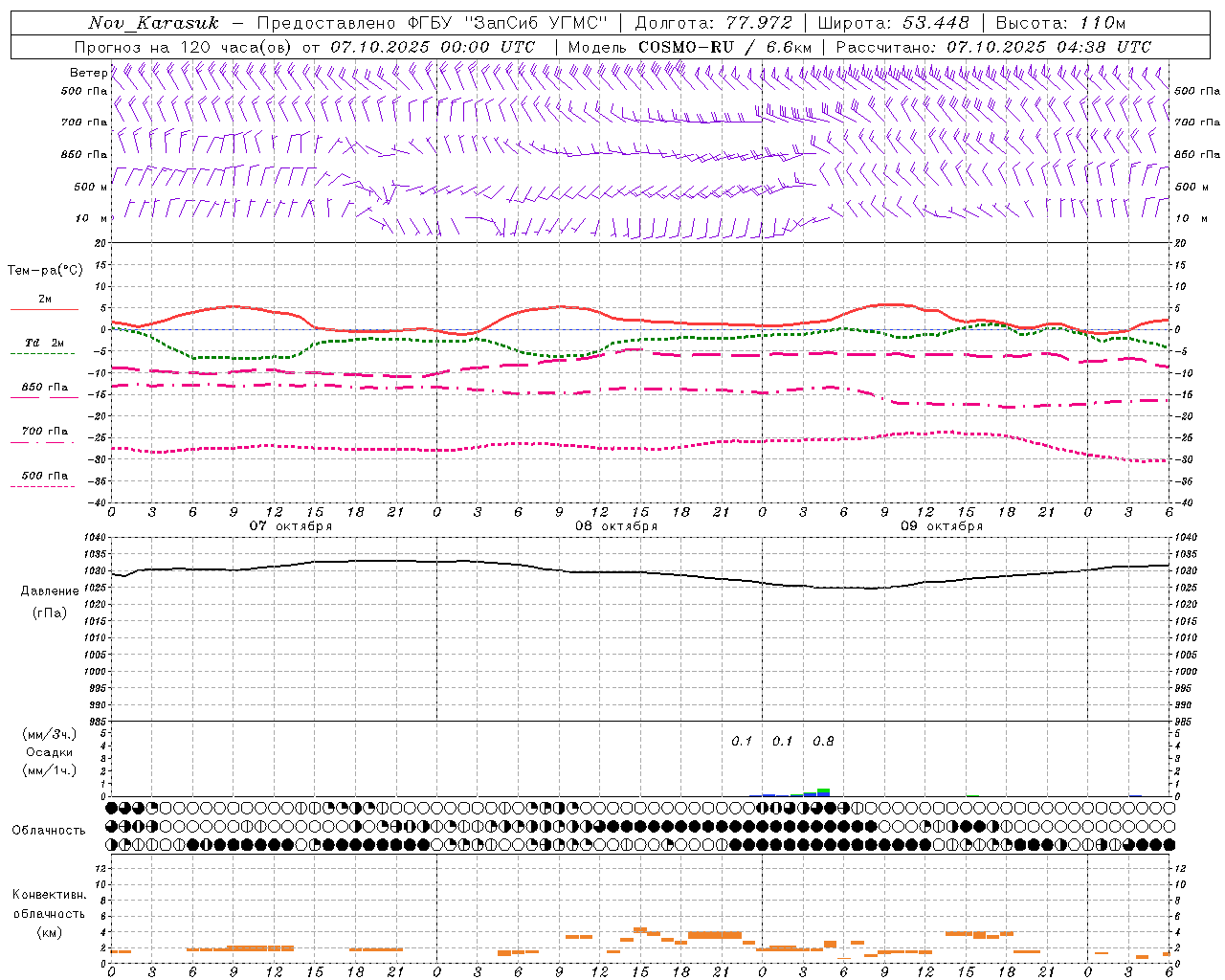Click the '700 гПа' legend entry in the temperature panel
This screenshot has height=980, width=1225.
point(45,432)
